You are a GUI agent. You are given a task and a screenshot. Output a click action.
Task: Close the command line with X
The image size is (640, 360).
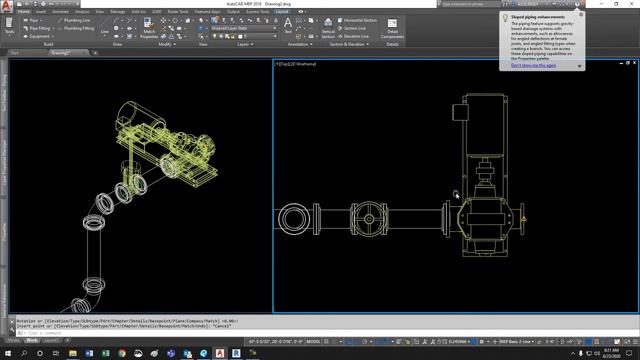coord(12,322)
